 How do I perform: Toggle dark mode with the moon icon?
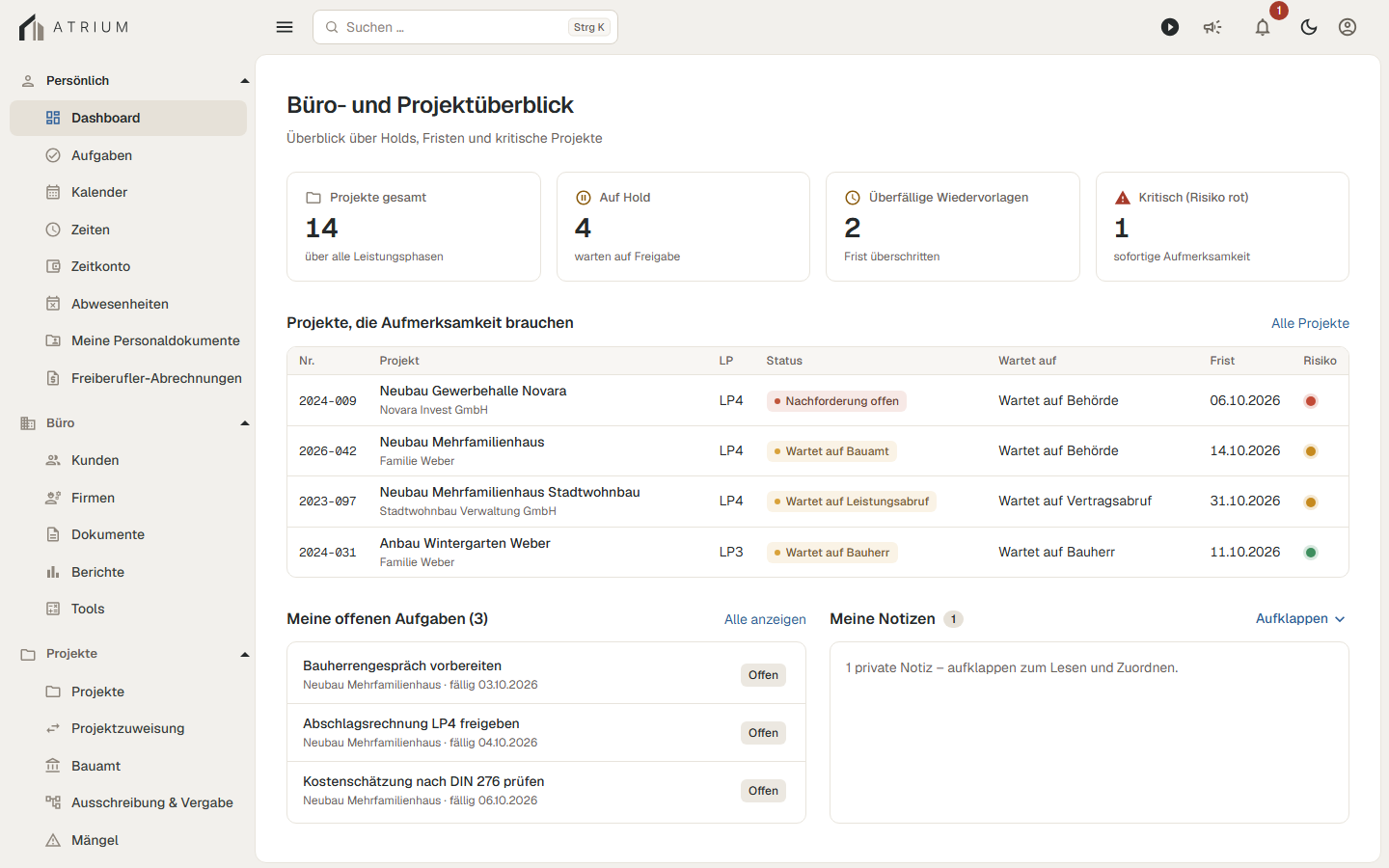1309,27
